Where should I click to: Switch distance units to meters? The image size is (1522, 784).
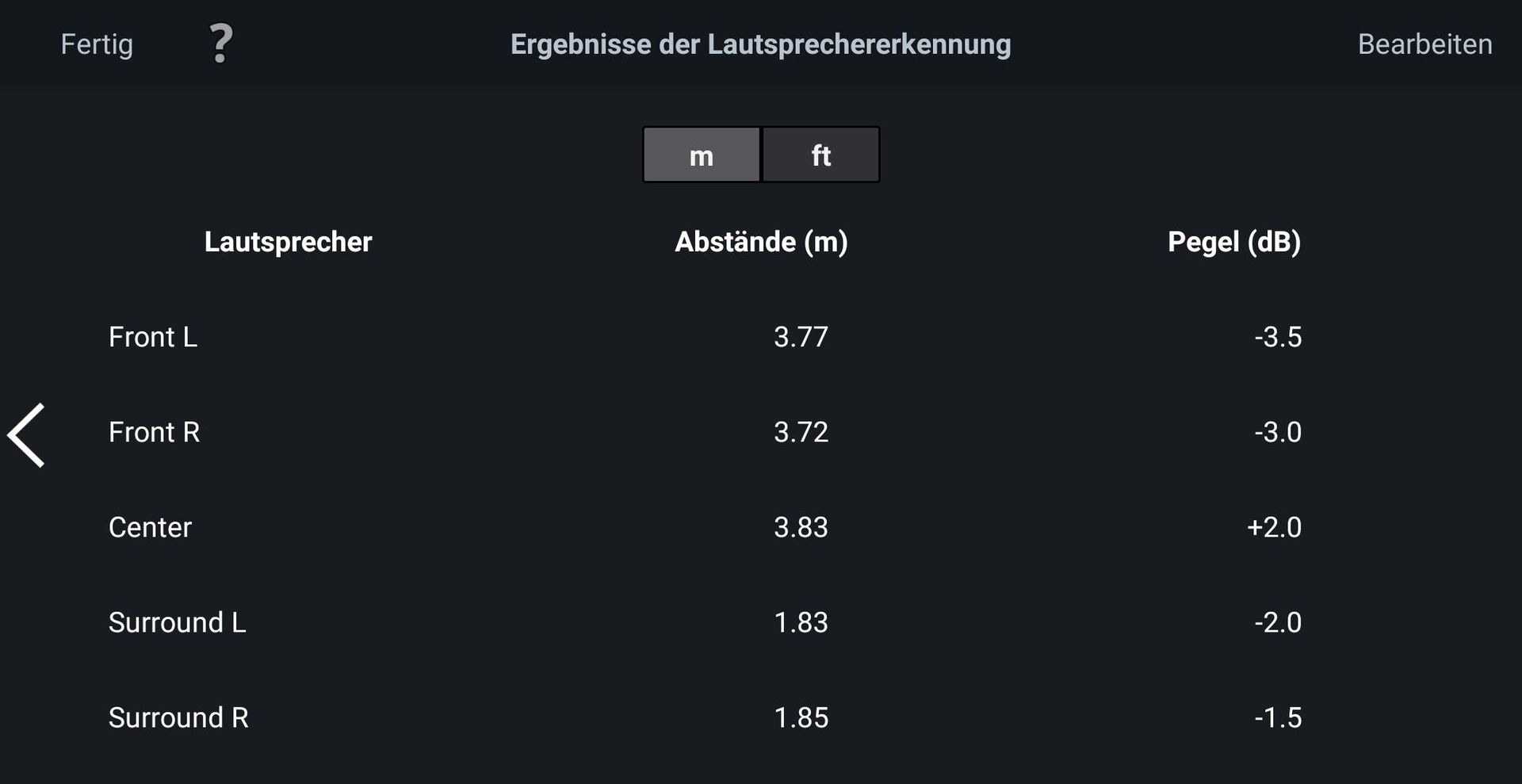pos(702,155)
